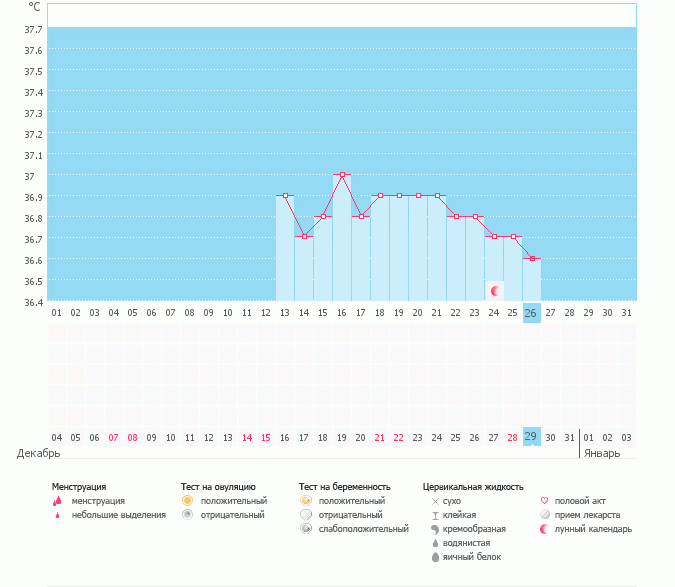Click the lunar calendar moon icon in legend

[x=544, y=529]
